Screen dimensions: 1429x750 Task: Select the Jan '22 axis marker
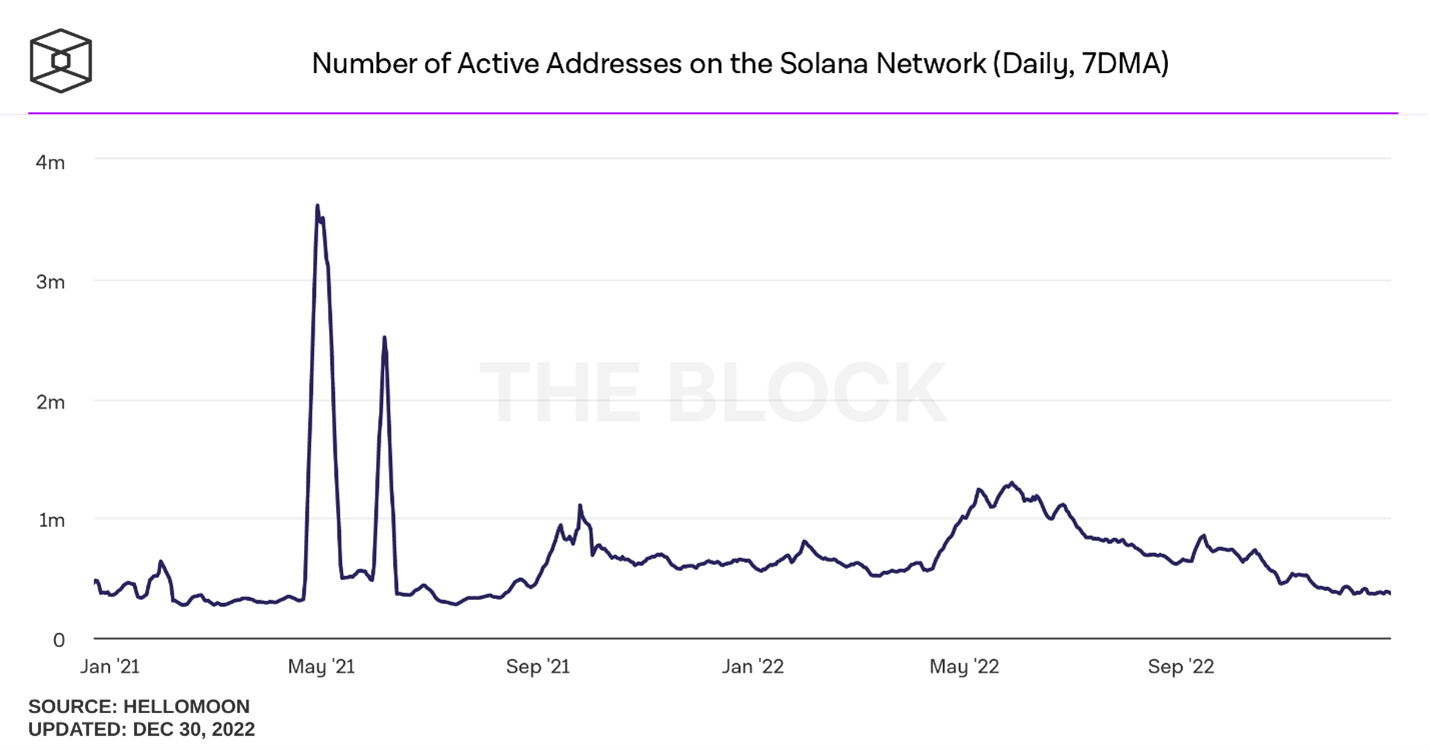tap(752, 667)
